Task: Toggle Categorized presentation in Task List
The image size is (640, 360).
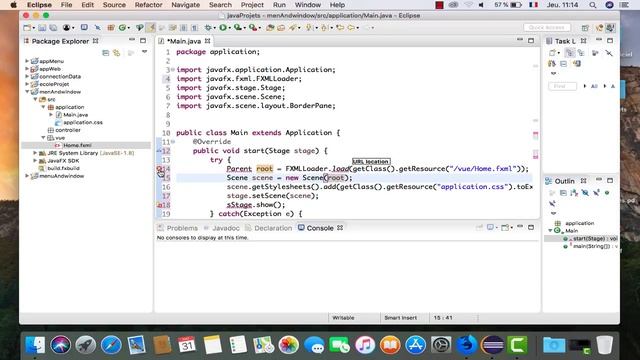Action: point(569,53)
